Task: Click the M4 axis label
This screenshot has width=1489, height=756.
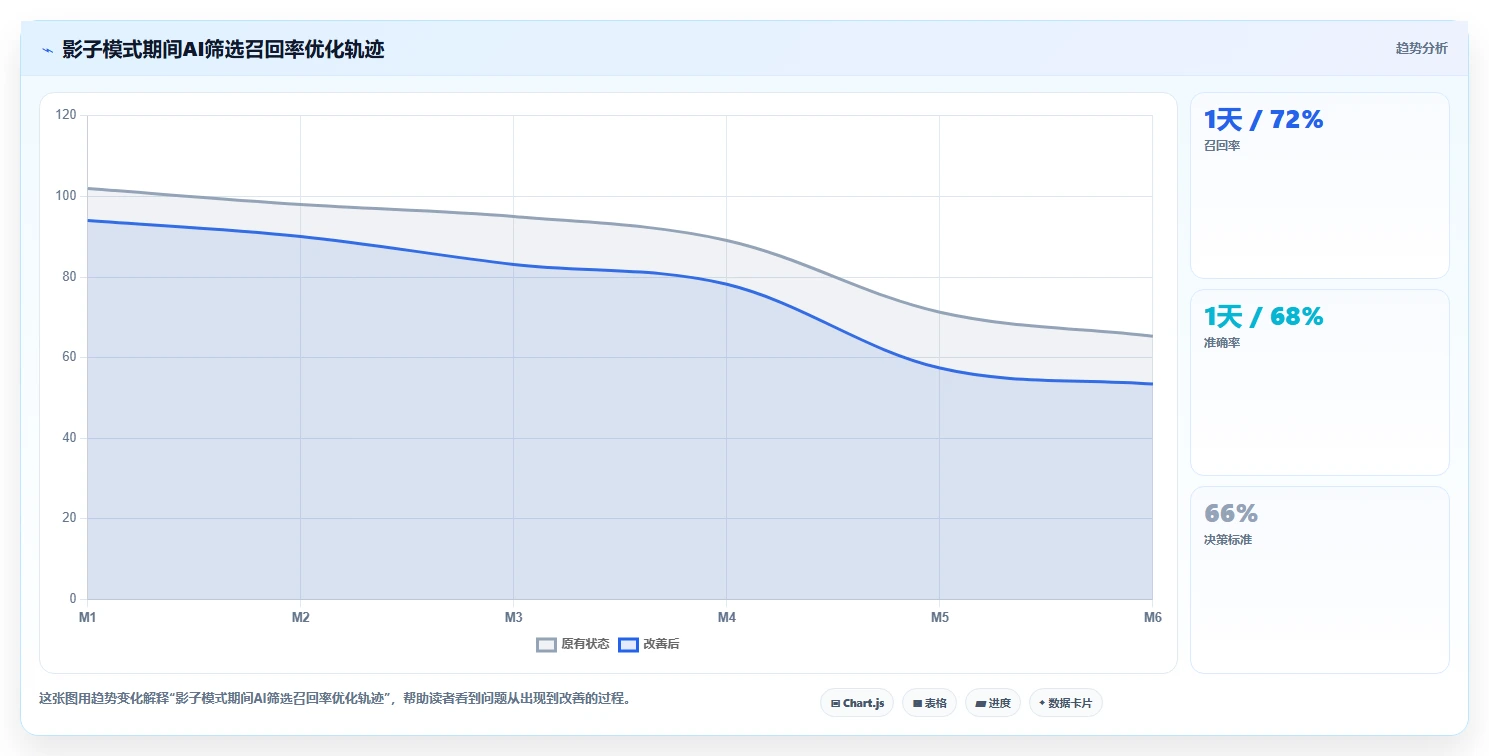Action: pos(727,617)
